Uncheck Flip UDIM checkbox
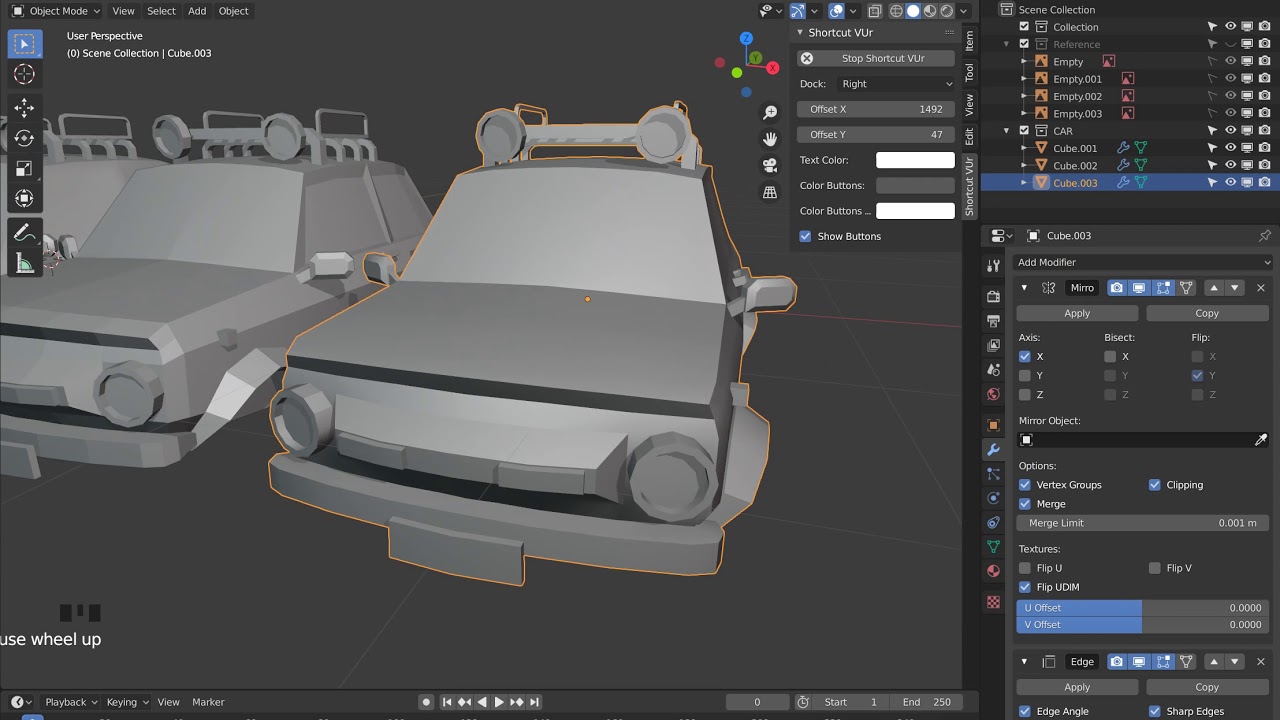Viewport: 1280px width, 720px height. tap(1025, 587)
